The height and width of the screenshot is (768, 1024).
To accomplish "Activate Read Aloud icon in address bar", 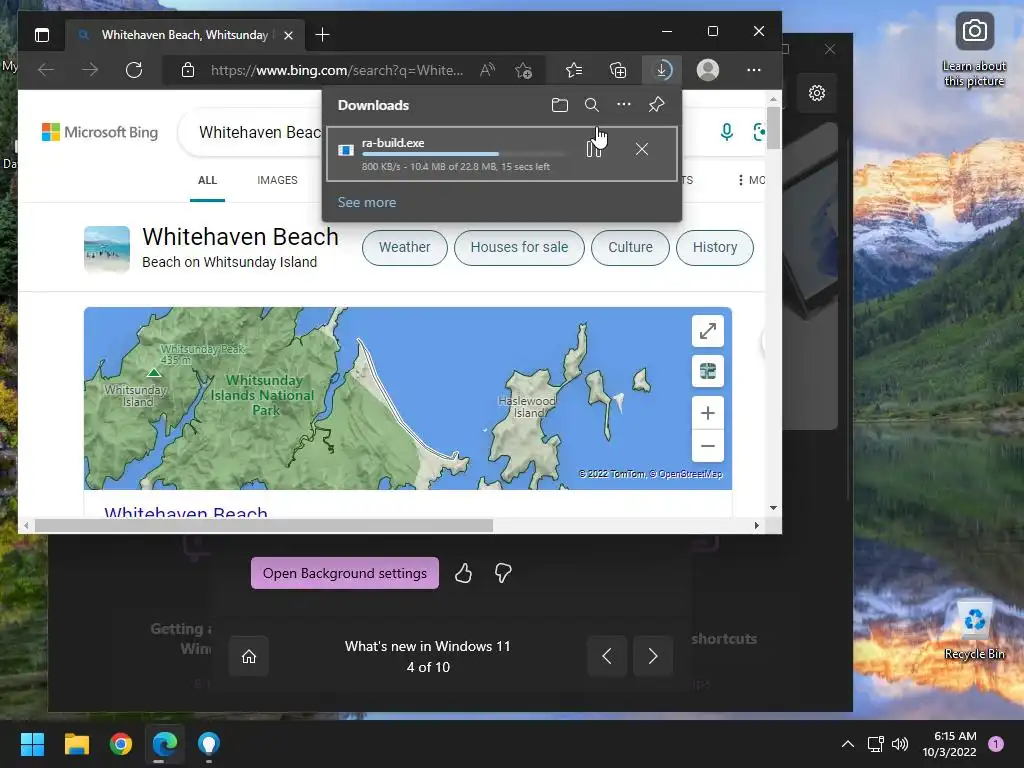I will pos(487,70).
